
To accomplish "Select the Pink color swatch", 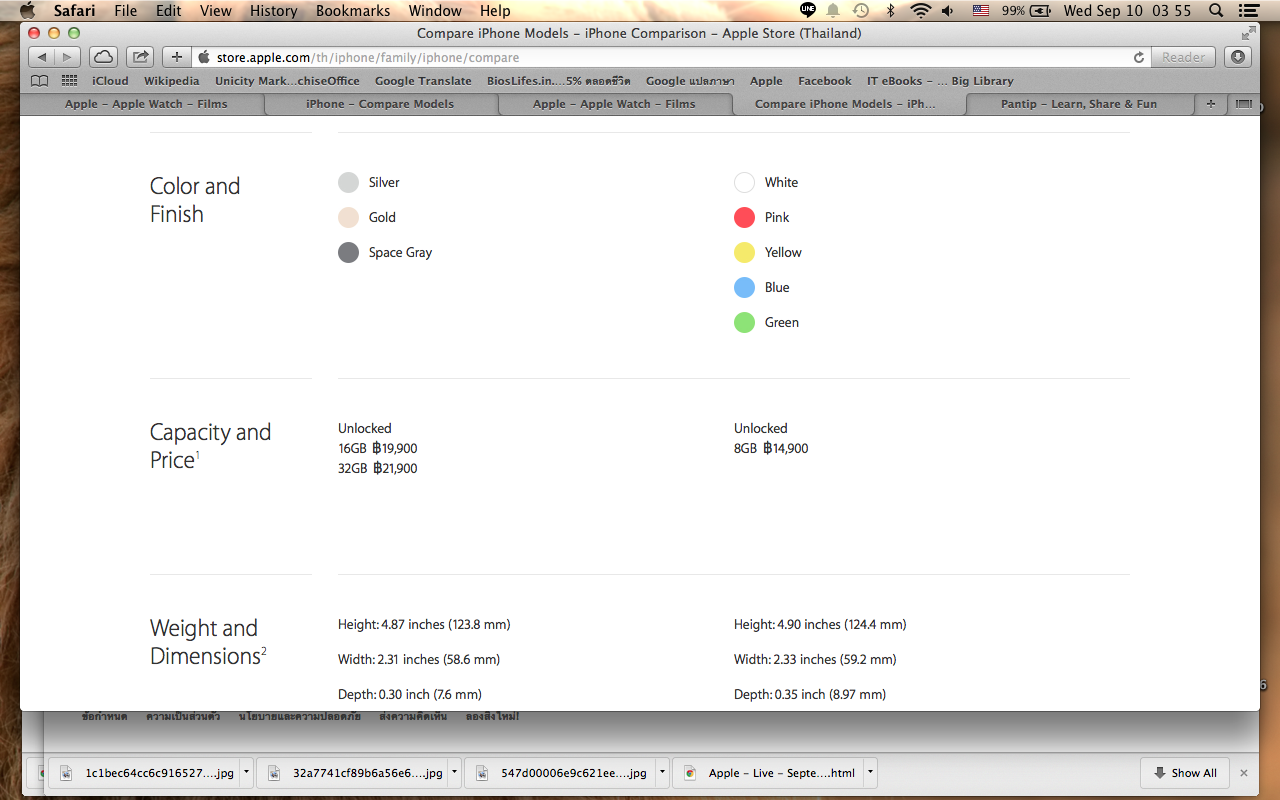I will point(744,217).
